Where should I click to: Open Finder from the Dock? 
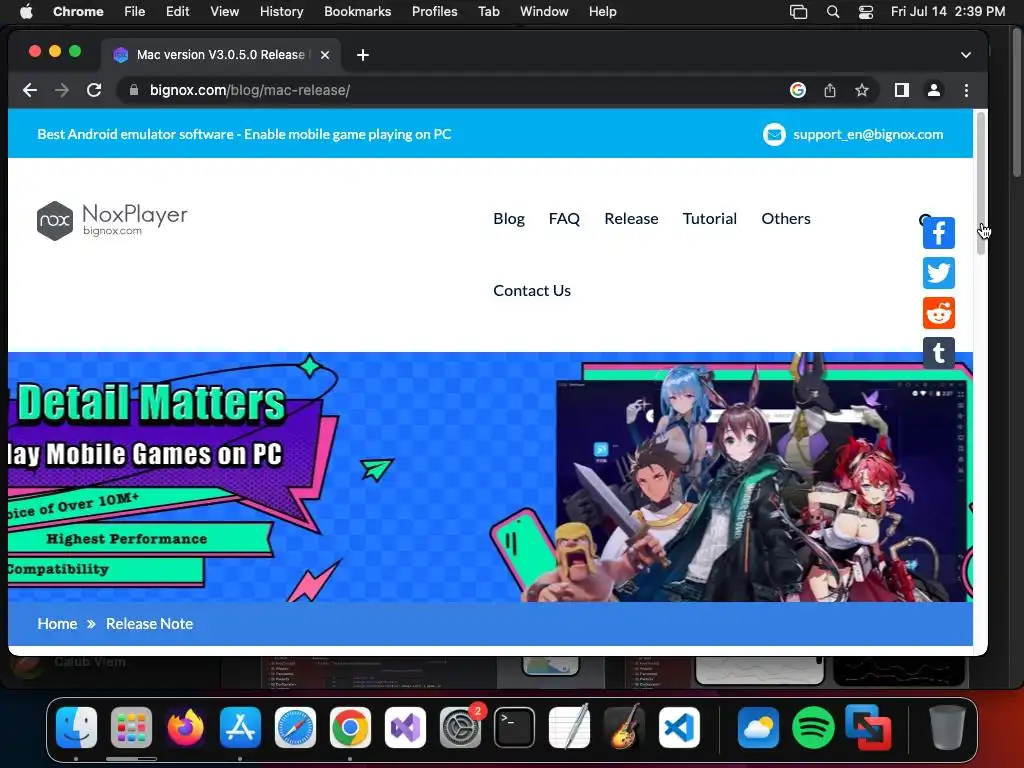click(76, 728)
